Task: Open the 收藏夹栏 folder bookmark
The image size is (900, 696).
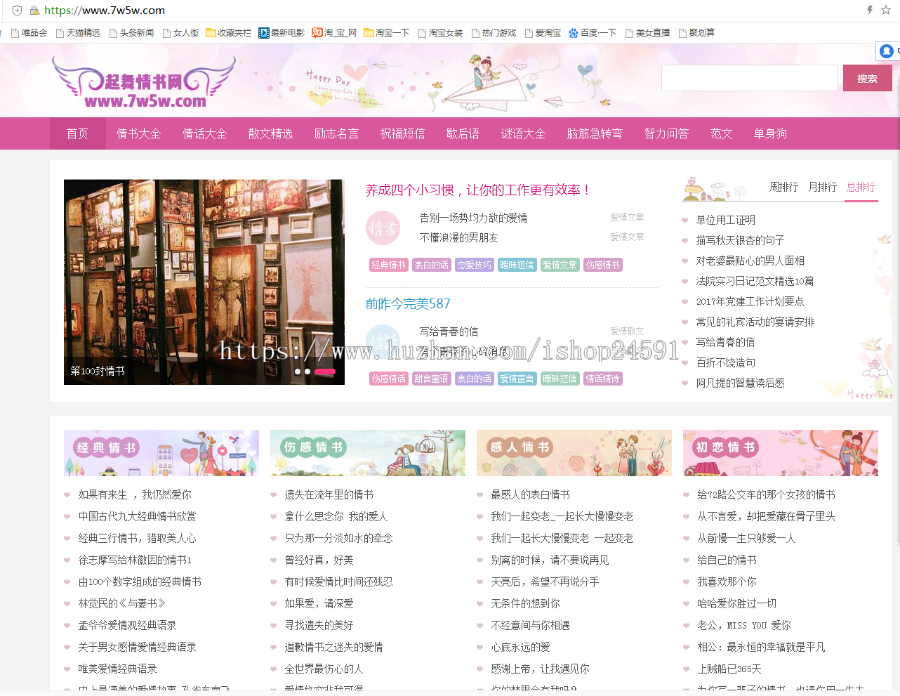Action: pos(228,33)
